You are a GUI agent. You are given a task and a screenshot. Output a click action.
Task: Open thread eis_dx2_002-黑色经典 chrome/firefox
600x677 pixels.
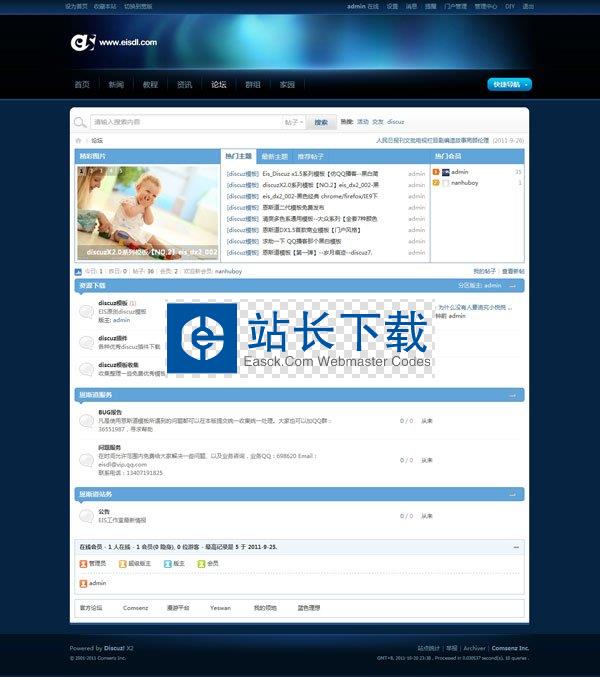pyautogui.click(x=320, y=196)
